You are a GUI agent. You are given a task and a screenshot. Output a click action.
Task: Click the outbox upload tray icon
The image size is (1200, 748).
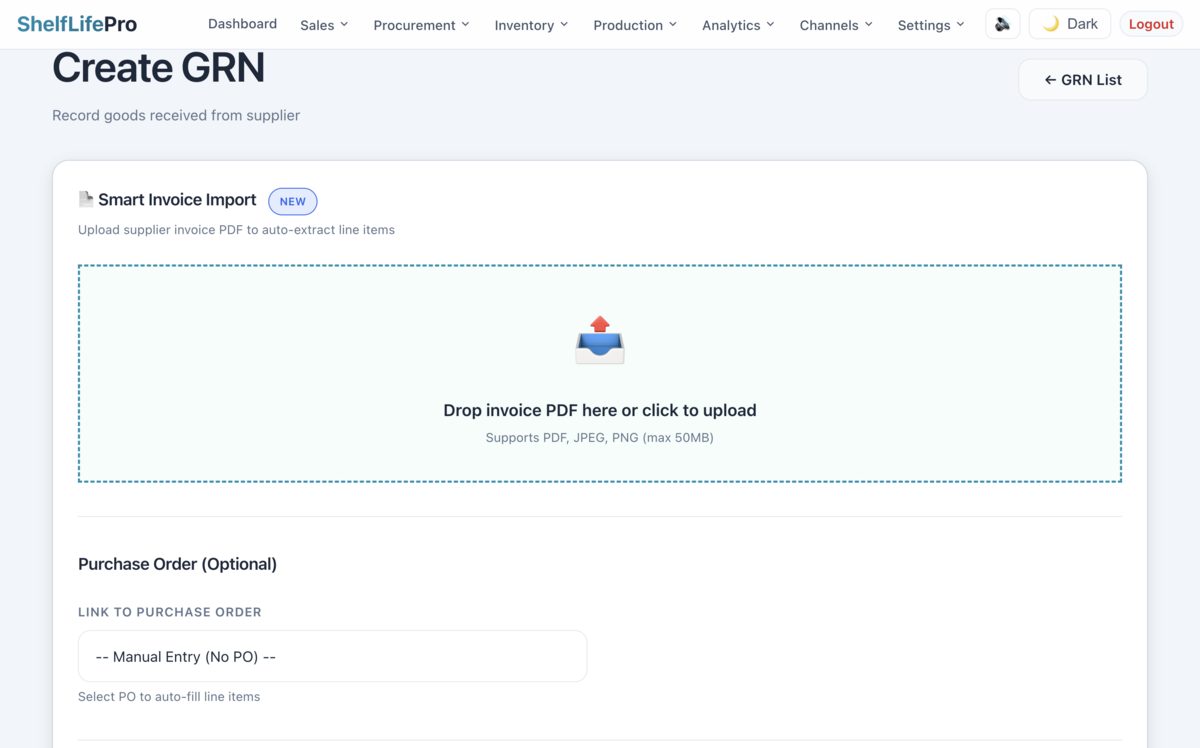(600, 340)
